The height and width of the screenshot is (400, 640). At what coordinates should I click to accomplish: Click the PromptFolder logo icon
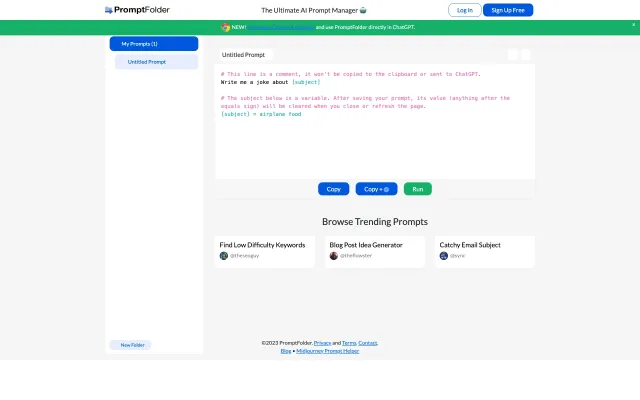109,10
